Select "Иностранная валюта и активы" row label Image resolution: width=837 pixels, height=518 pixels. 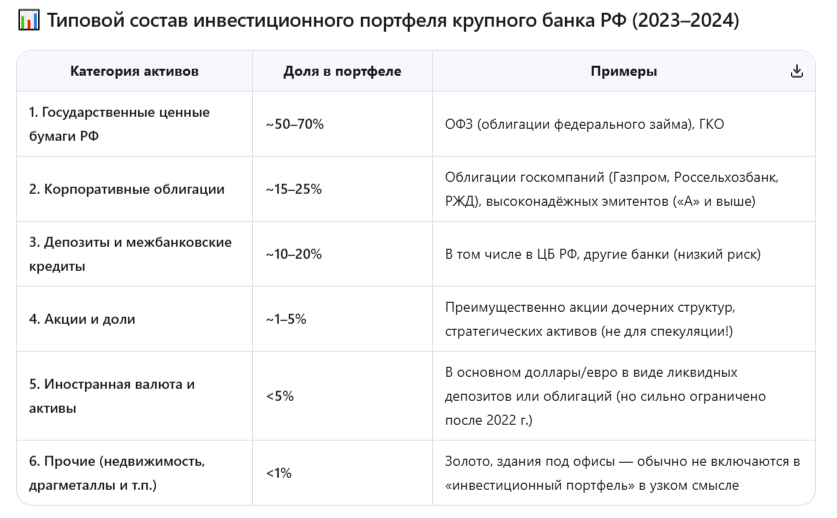click(113, 396)
